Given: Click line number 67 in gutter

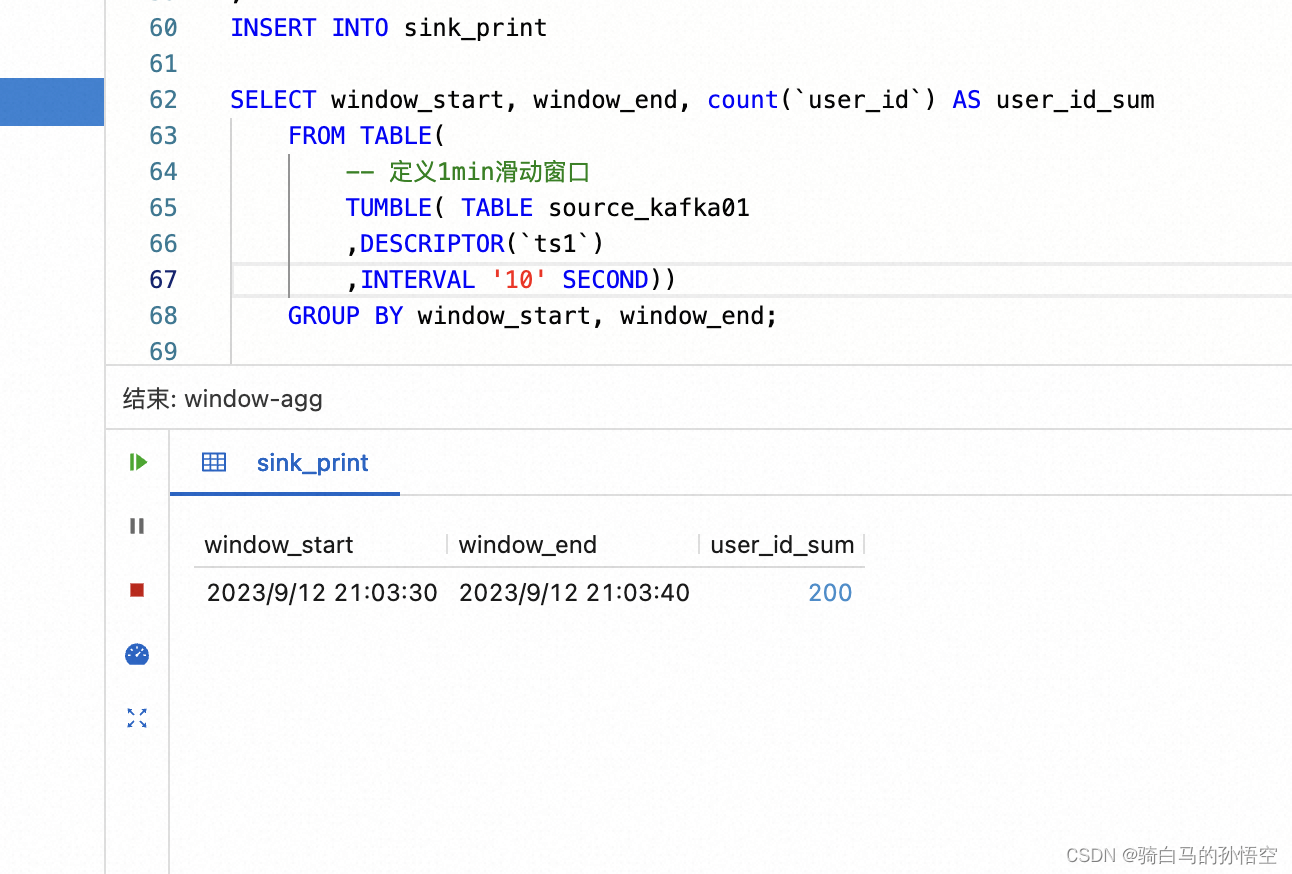Looking at the screenshot, I should click(163, 280).
